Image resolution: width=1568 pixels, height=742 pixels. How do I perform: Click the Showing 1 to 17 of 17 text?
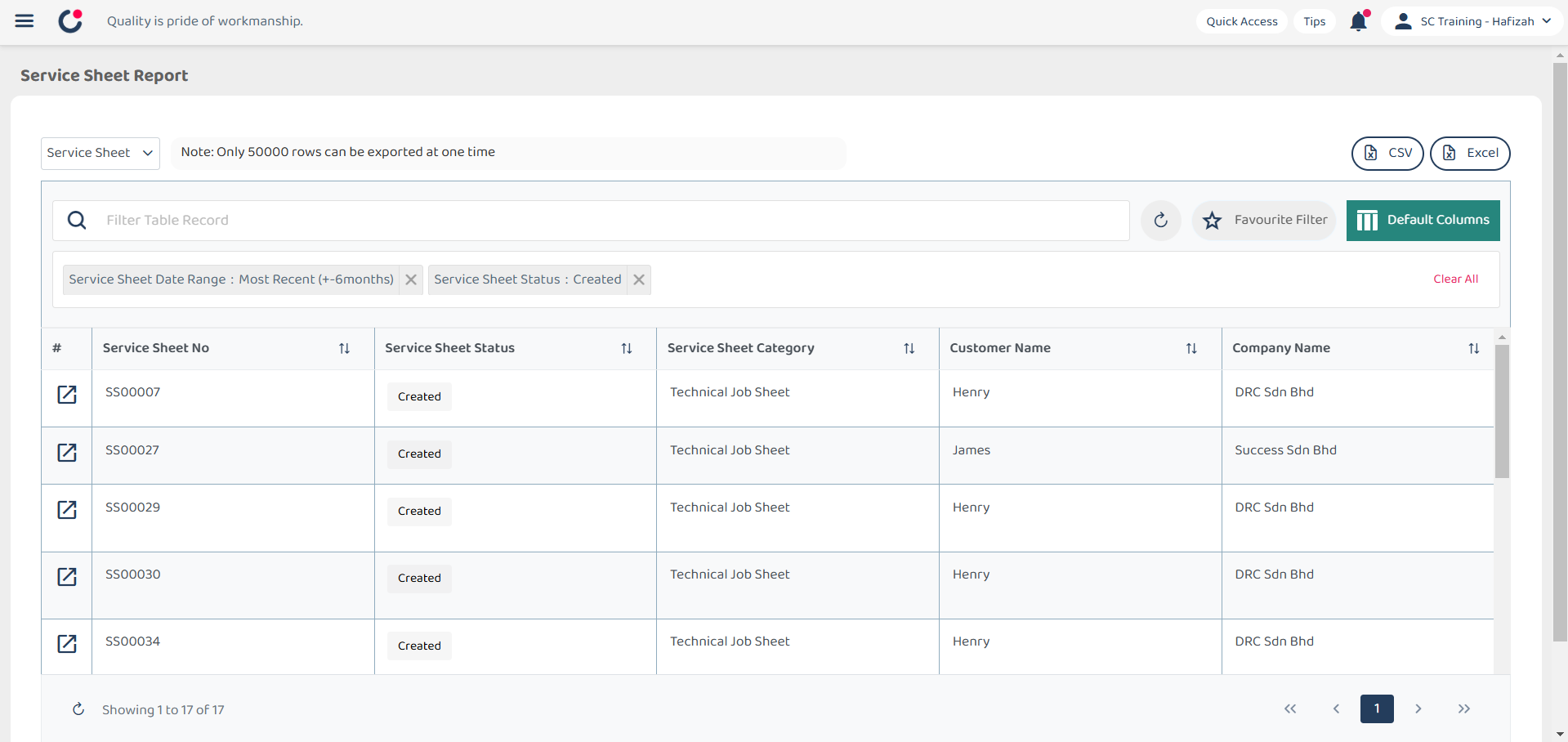click(163, 710)
